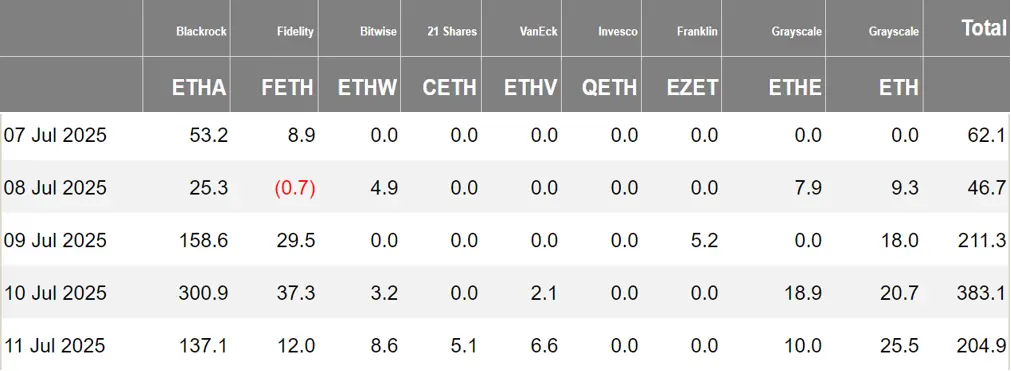Select the 11 Jul 2025 date cell
Viewport: 1011px width, 371px height.
point(55,346)
